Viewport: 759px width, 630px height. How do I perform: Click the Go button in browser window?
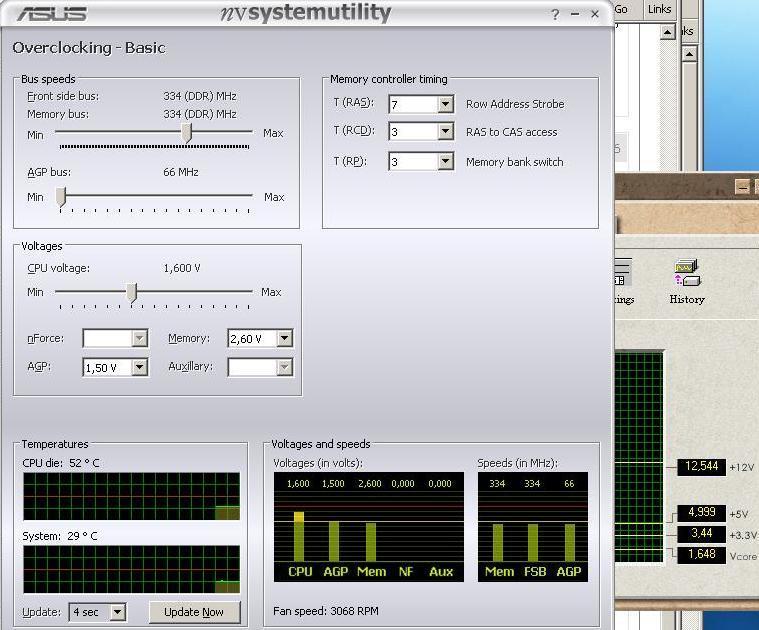621,9
